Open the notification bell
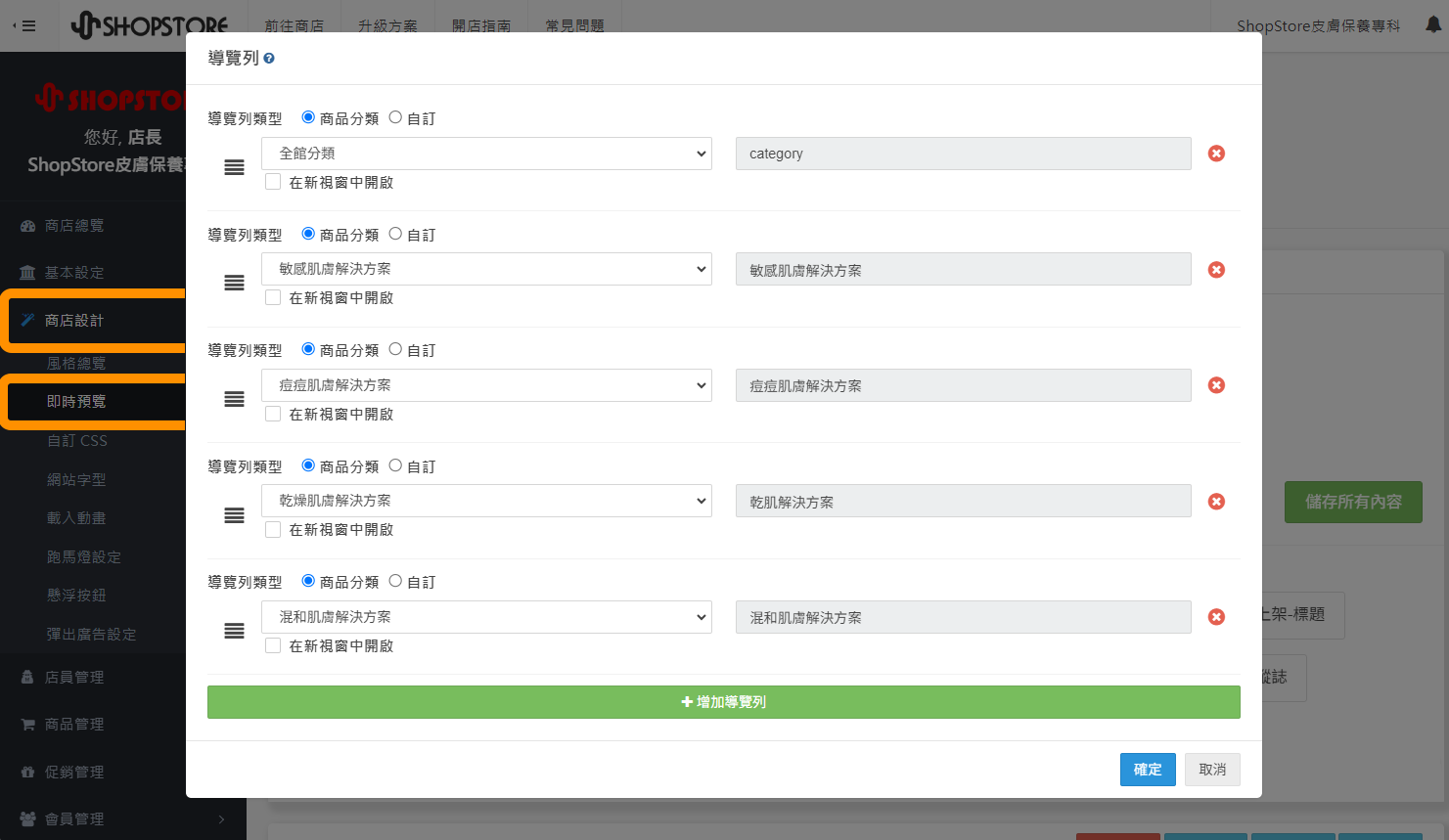1449x840 pixels. [1433, 25]
